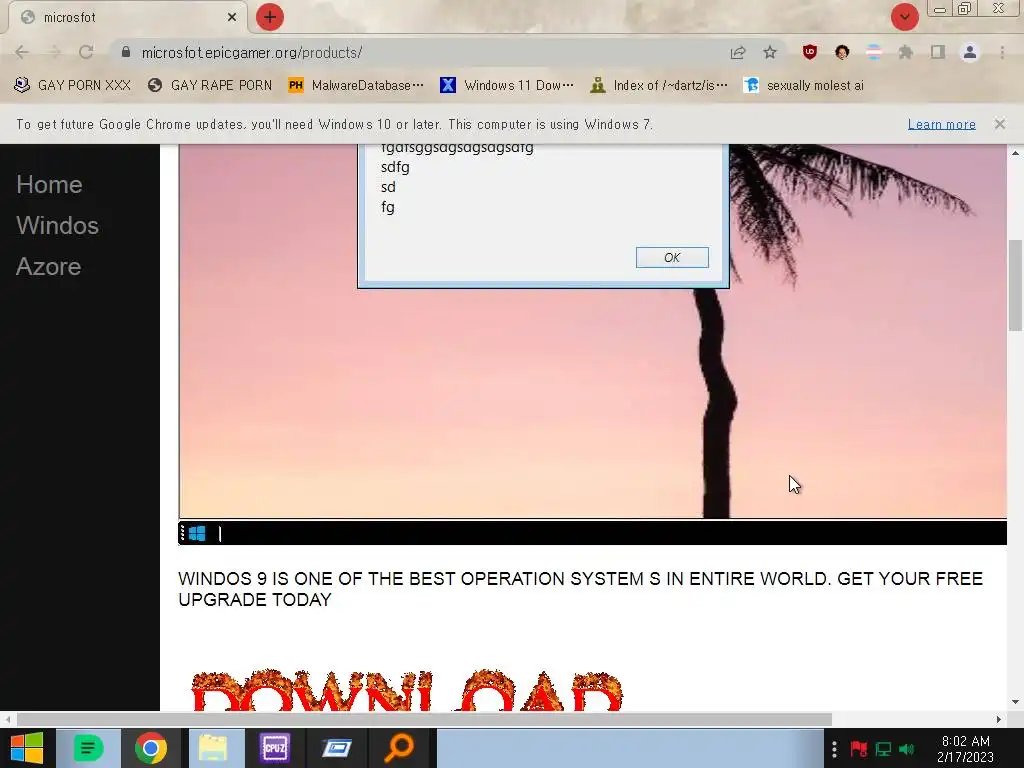Open Chrome's three-dot menu

pos(1002,52)
